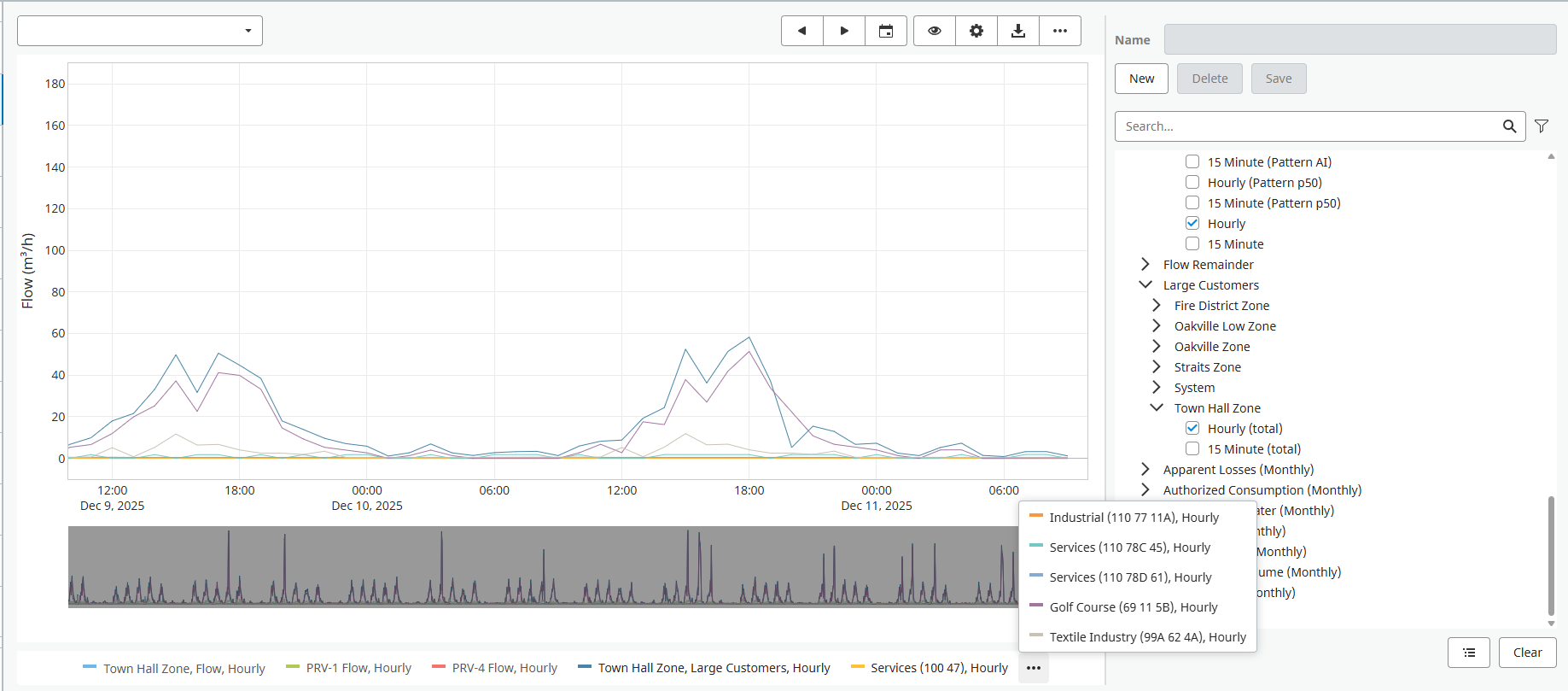Screen dimensions: 1568x691
Task: Click the download chart icon
Action: pos(1018,31)
